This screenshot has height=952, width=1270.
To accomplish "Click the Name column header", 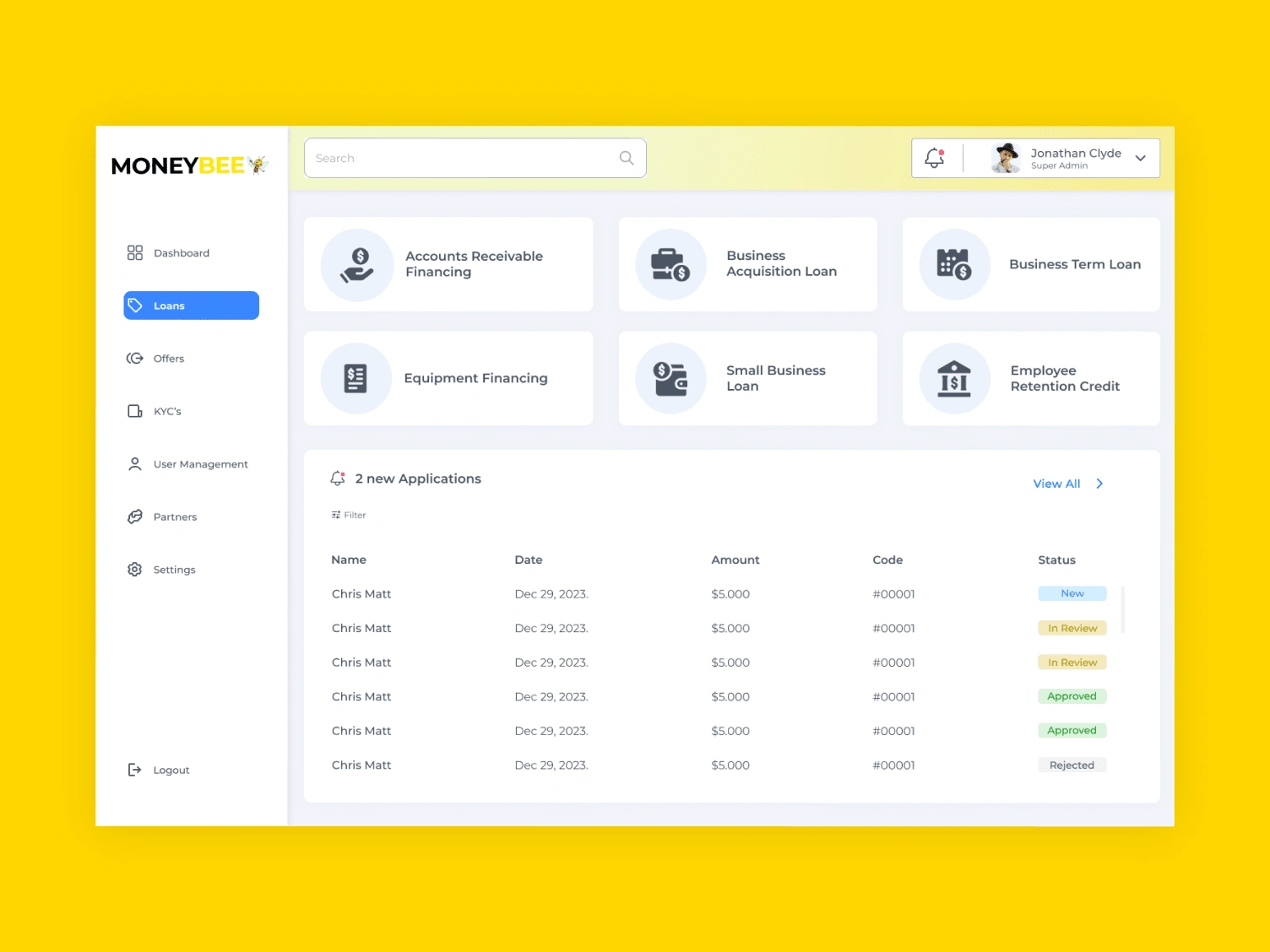I will click(349, 560).
